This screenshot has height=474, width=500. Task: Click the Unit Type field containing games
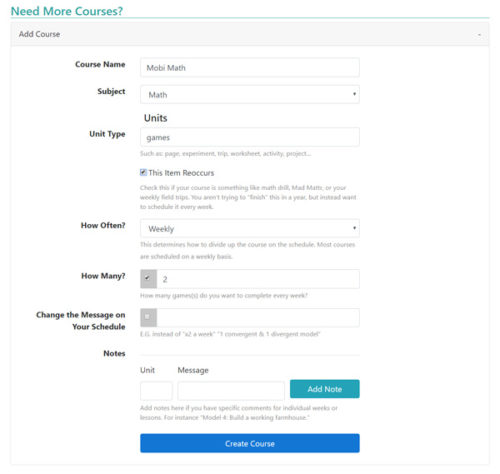250,137
